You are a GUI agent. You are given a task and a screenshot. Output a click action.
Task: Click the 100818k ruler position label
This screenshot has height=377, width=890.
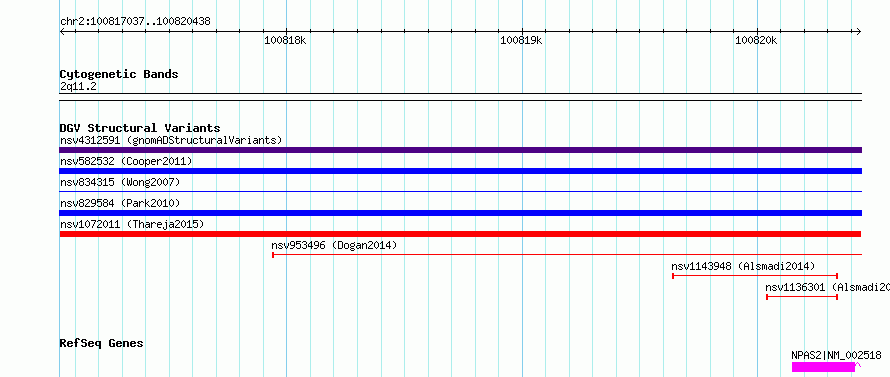(x=285, y=40)
